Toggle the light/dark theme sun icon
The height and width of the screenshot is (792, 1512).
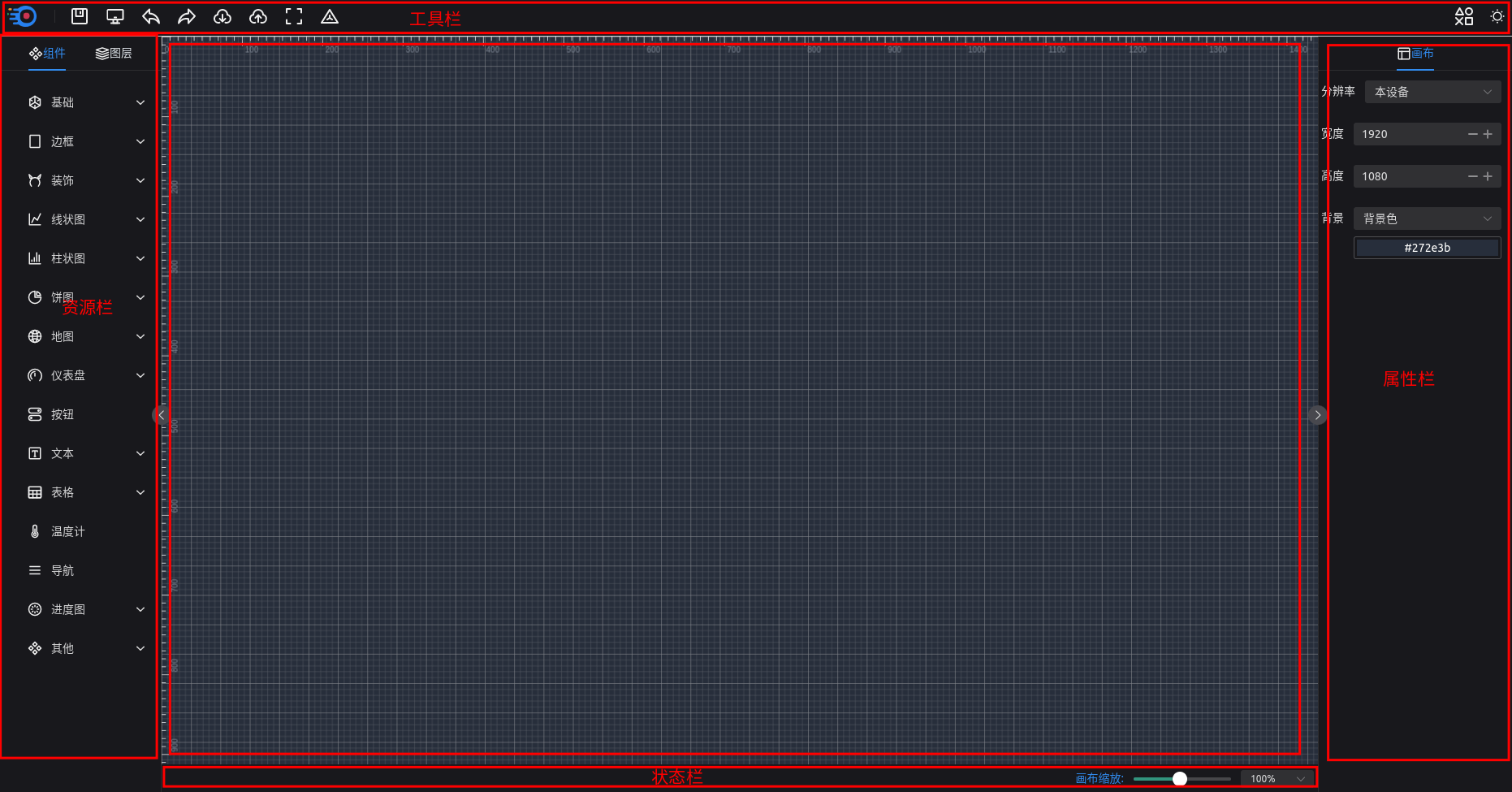point(1497,16)
